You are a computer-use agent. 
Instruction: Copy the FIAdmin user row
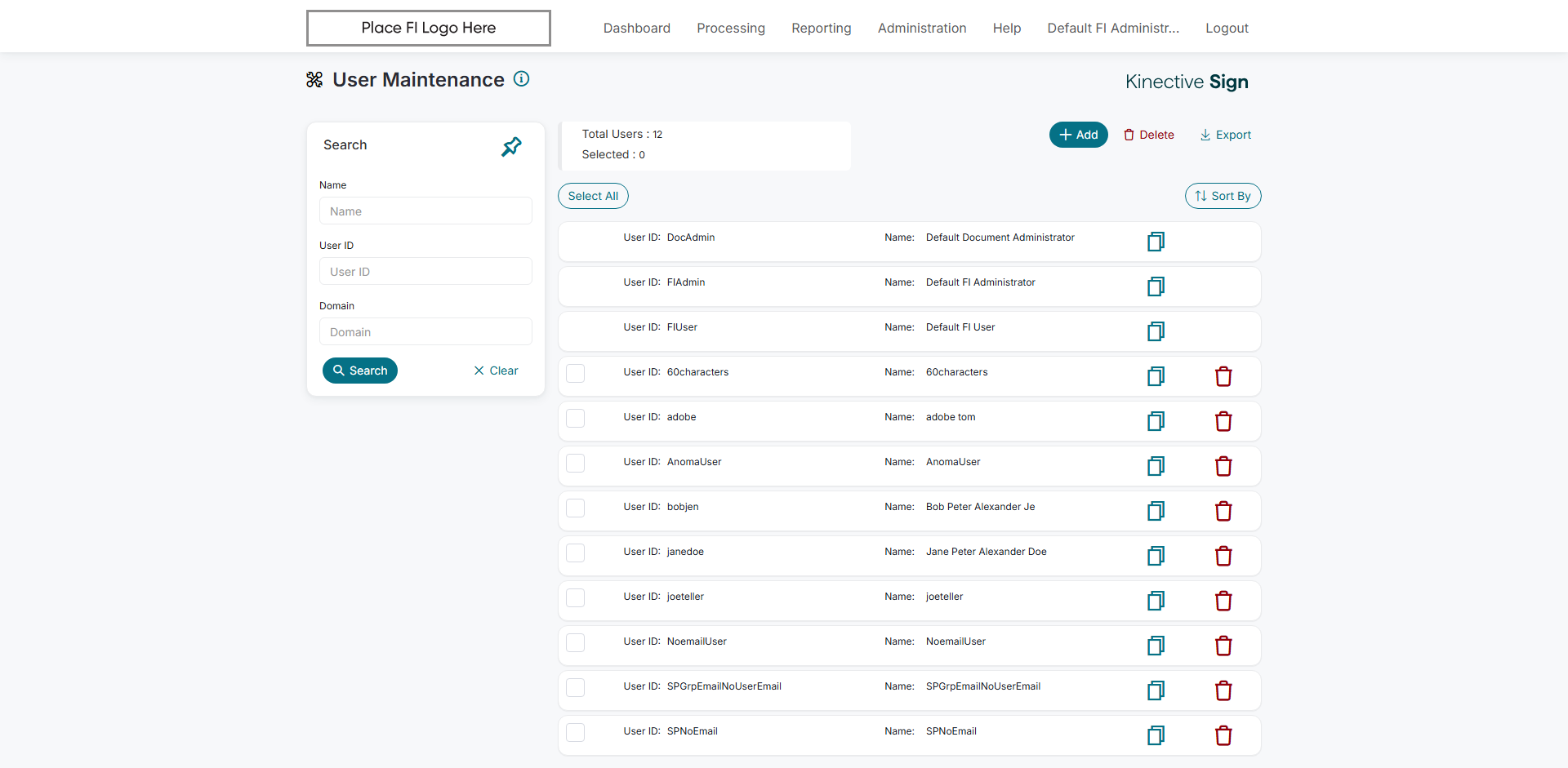[x=1156, y=286]
